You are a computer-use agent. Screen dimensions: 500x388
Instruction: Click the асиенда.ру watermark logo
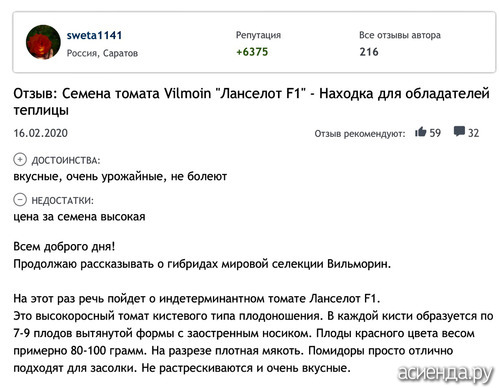(445, 373)
